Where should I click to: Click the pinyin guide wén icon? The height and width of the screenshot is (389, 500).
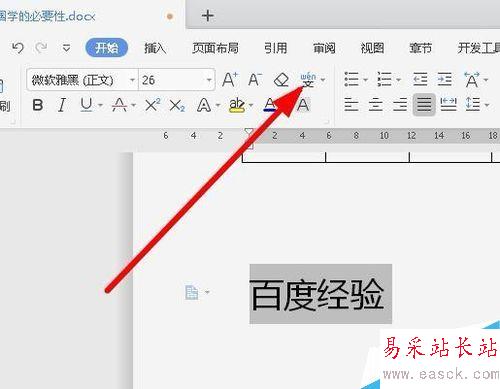tap(308, 80)
